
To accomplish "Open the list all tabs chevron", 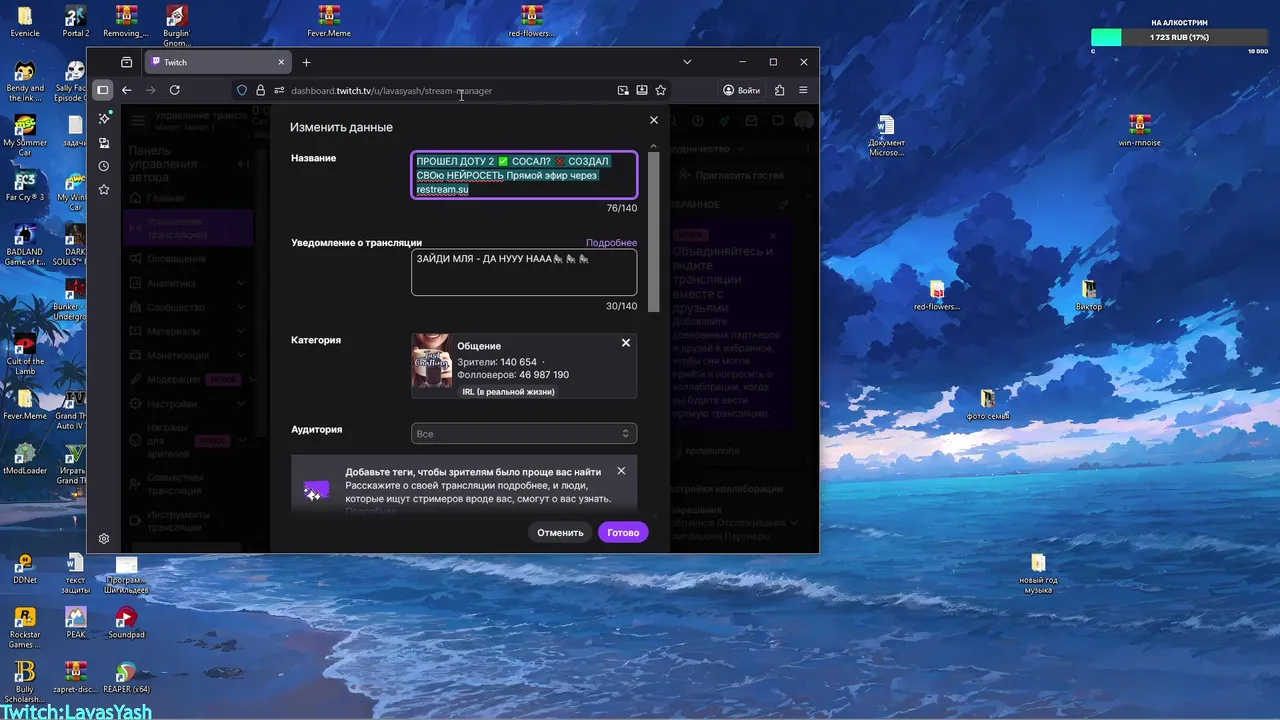I will point(687,62).
